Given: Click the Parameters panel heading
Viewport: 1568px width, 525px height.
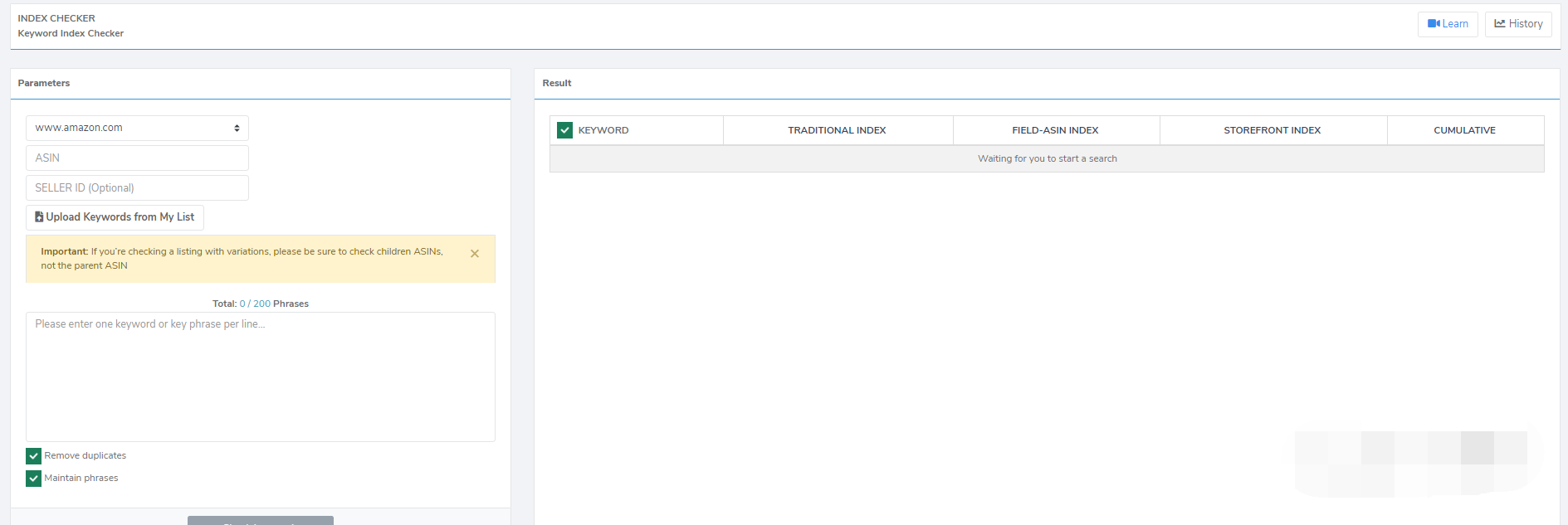Looking at the screenshot, I should 44,83.
